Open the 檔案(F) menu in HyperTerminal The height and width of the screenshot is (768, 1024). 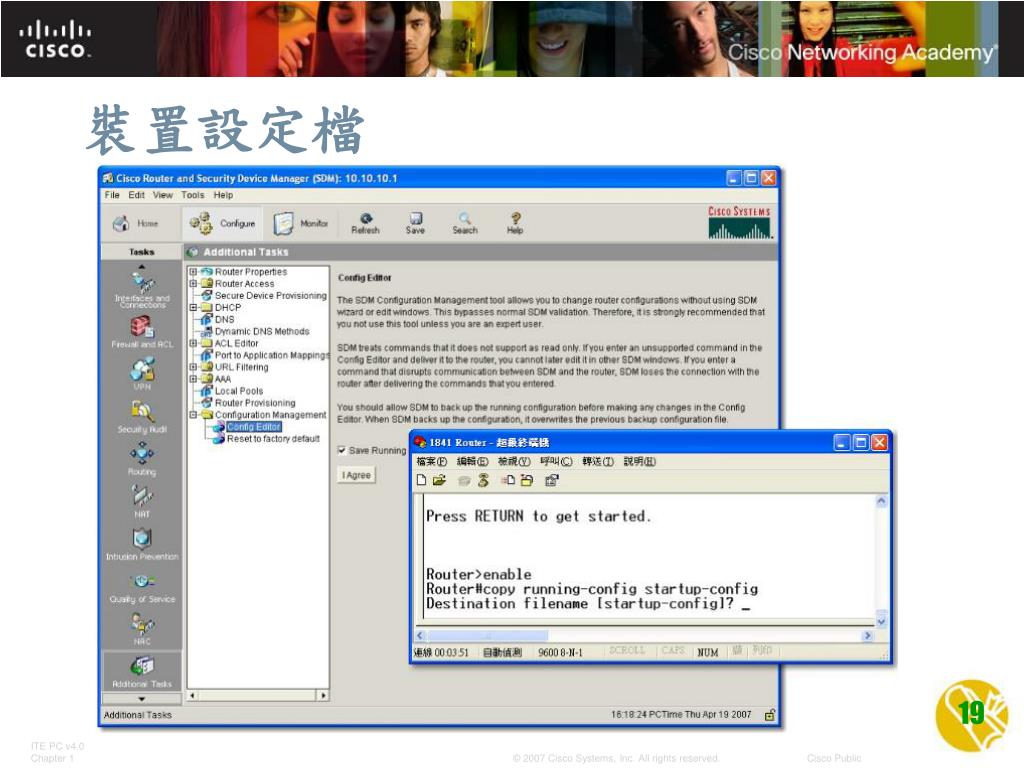click(432, 462)
